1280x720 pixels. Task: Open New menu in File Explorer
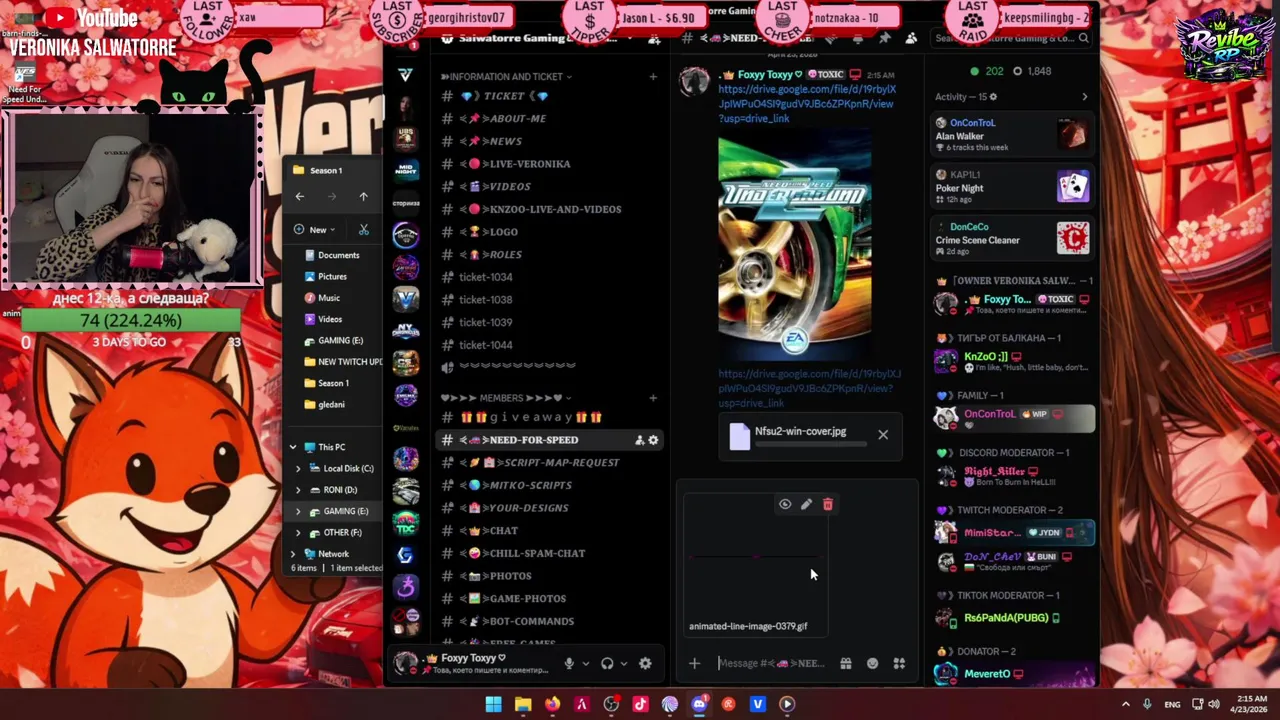tap(315, 230)
